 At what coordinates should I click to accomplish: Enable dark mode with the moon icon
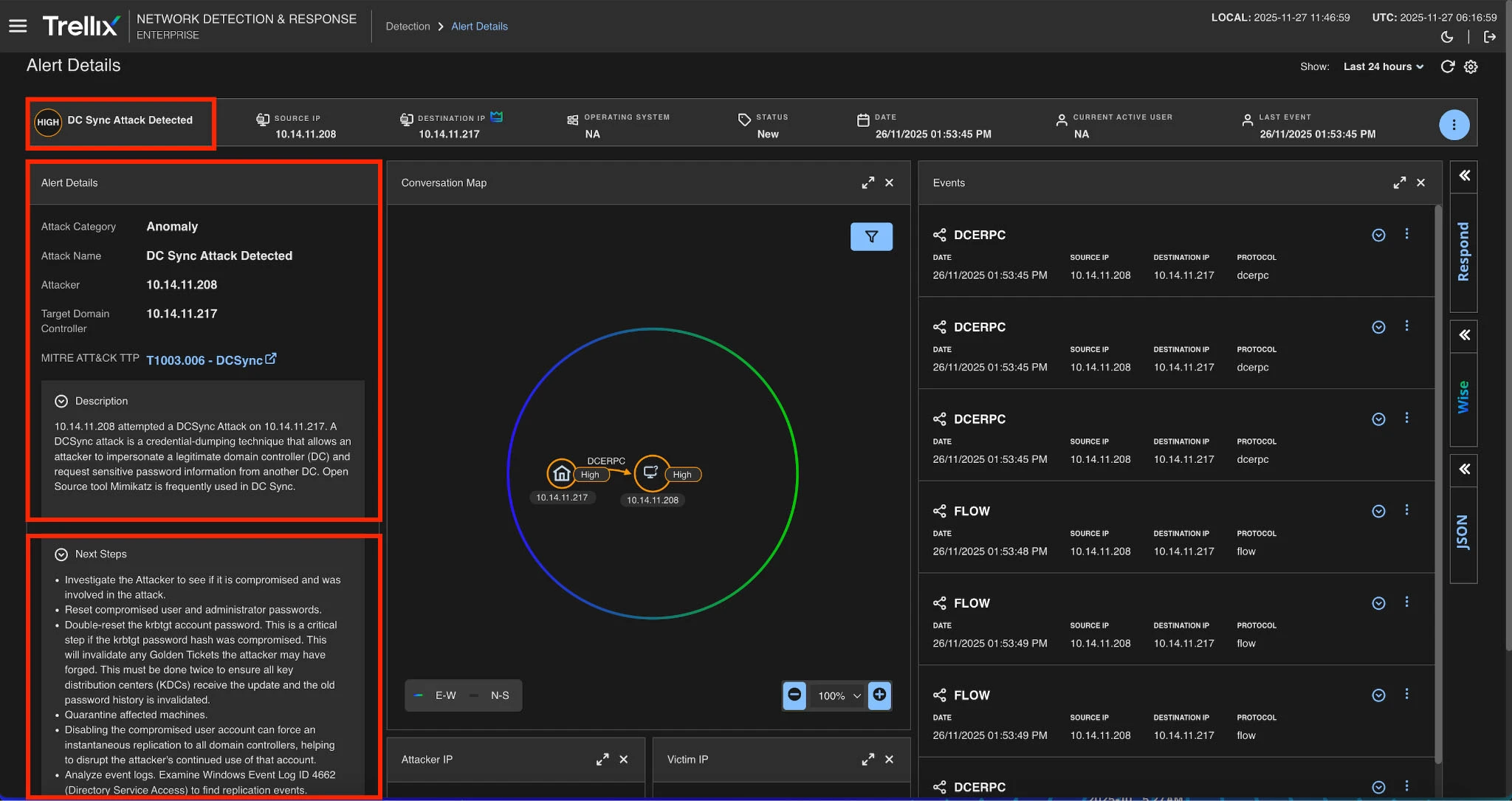point(1446,36)
